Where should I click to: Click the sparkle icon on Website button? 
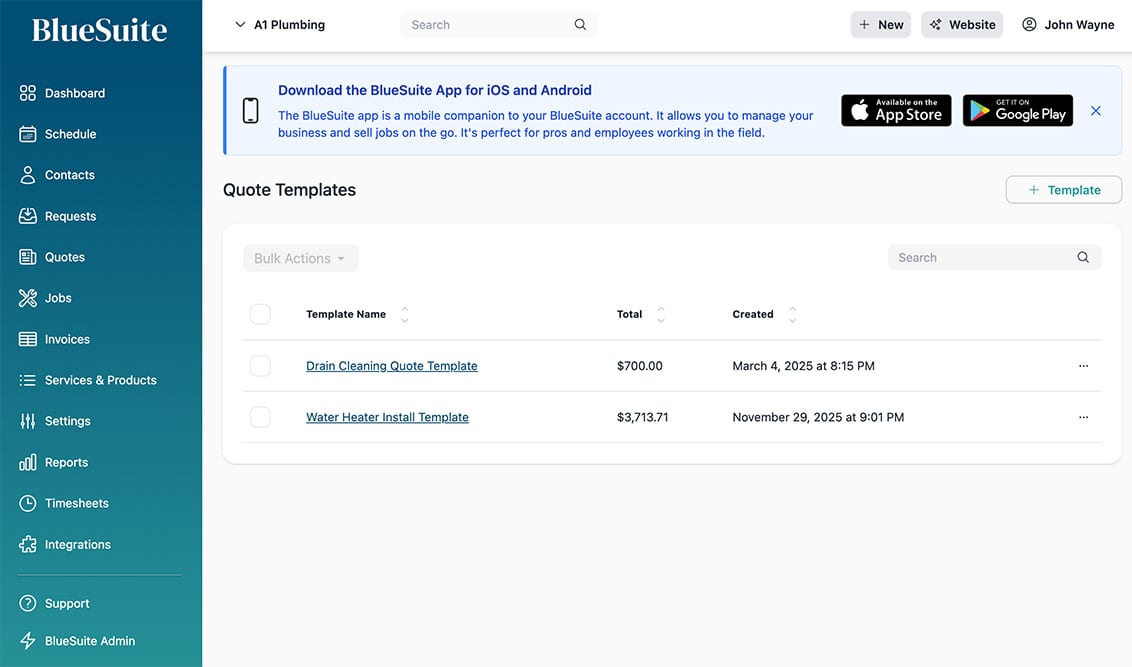(936, 25)
